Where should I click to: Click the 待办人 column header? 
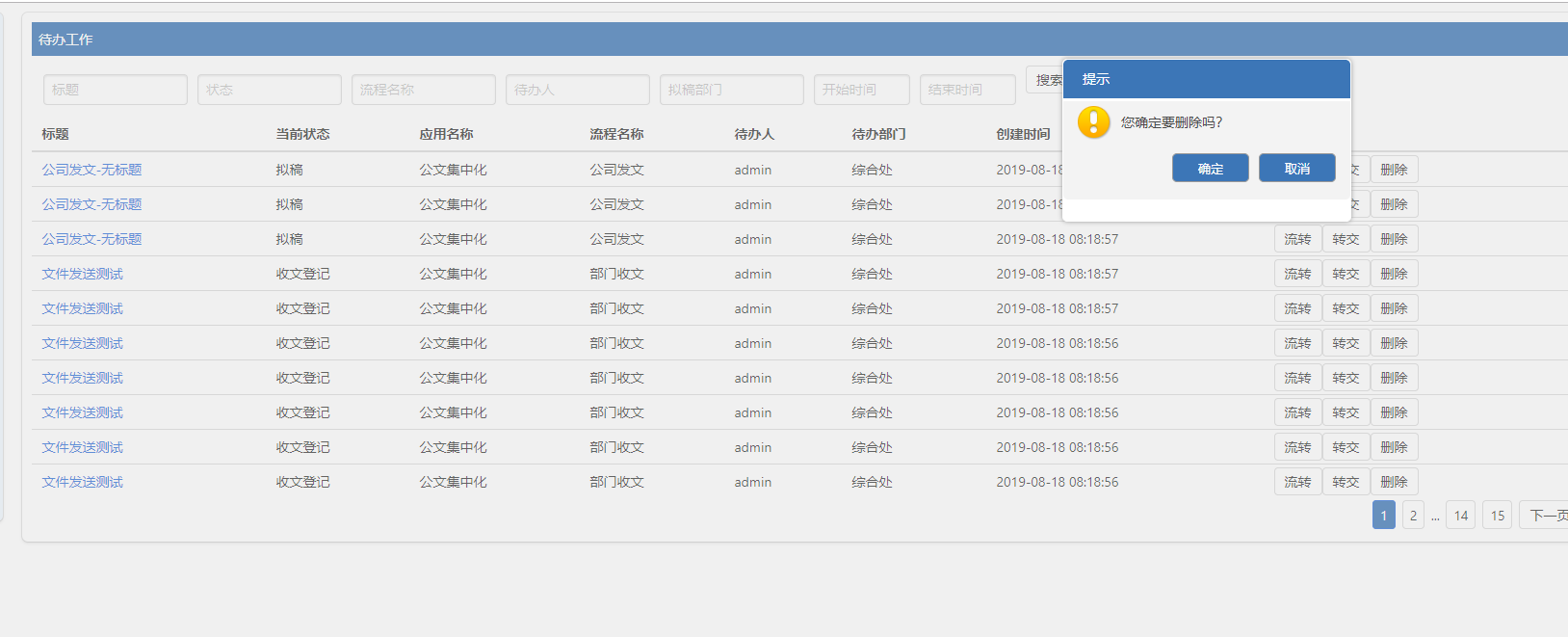pyautogui.click(x=754, y=134)
